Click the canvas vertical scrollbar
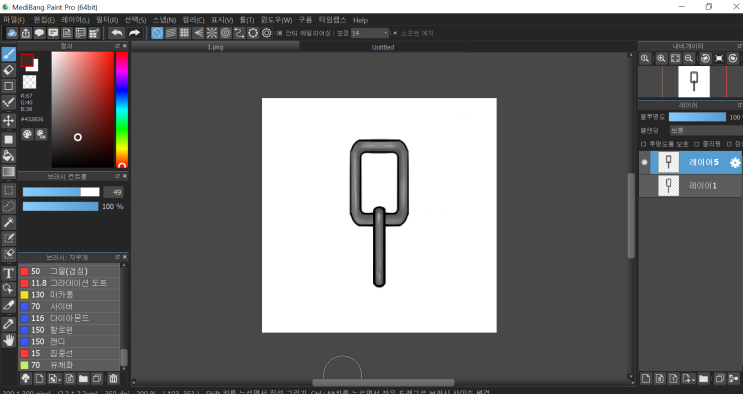Image resolution: width=743 pixels, height=394 pixels. coord(631,216)
